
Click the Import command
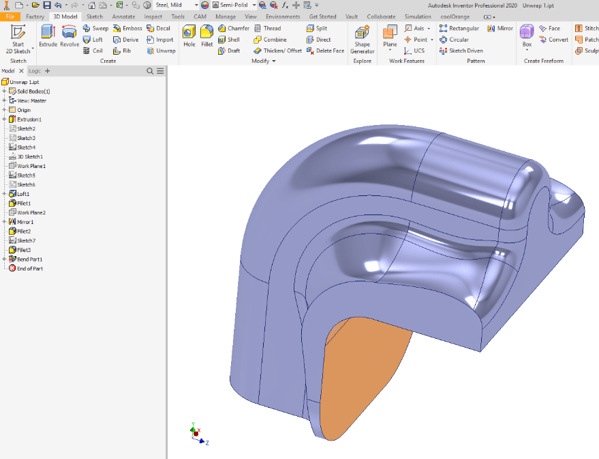pyautogui.click(x=160, y=39)
